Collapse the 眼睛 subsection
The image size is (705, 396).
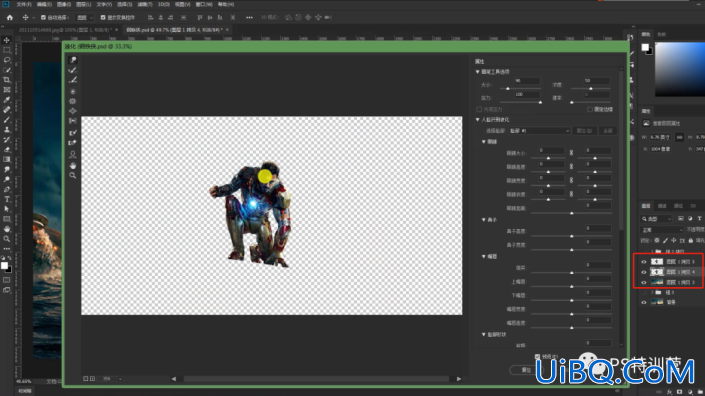[484, 142]
